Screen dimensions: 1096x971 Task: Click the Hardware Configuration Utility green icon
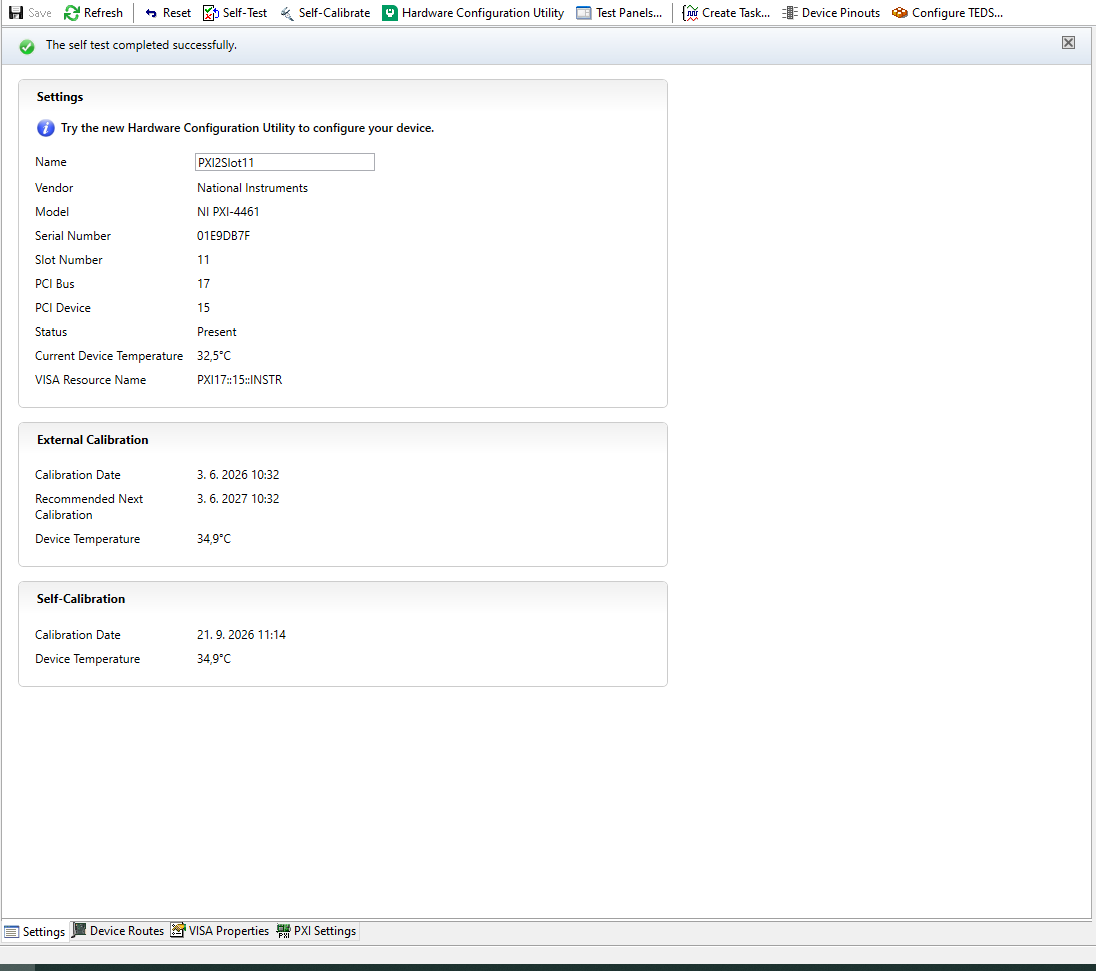tap(390, 13)
